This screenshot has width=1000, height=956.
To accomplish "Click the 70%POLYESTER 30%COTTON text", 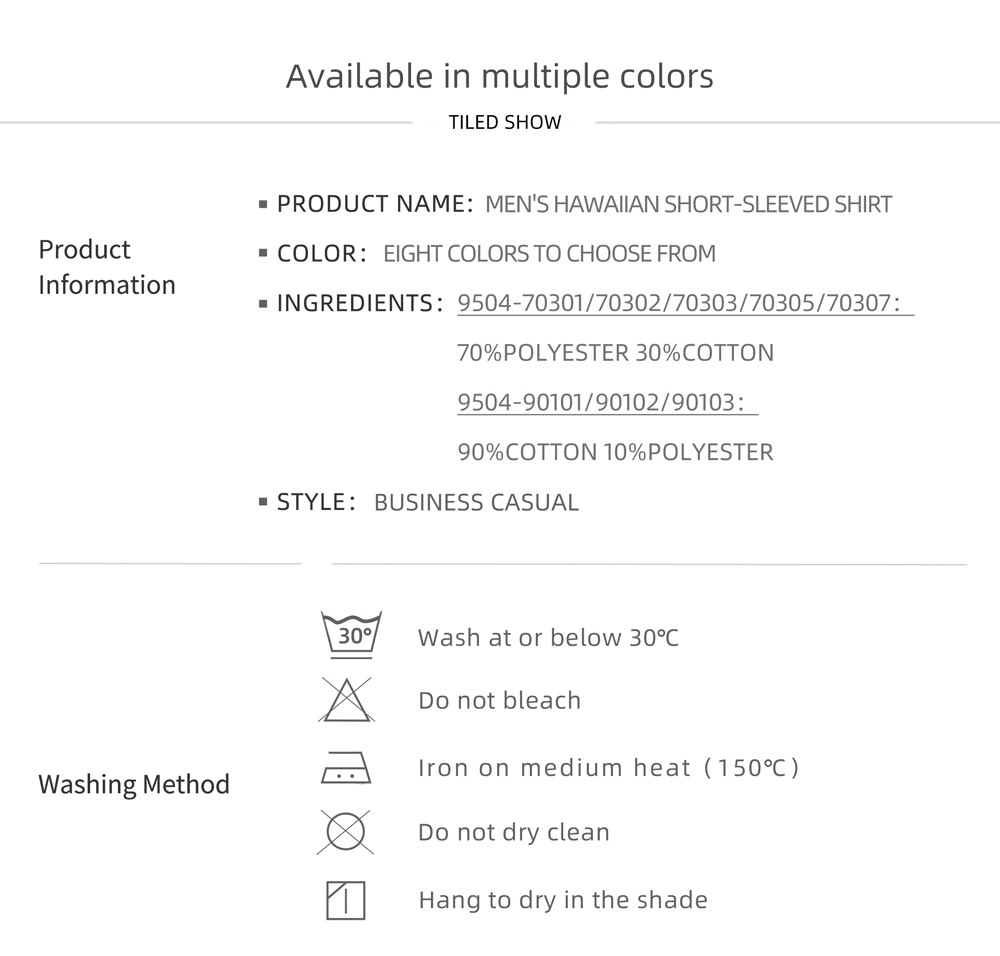I will pos(615,353).
